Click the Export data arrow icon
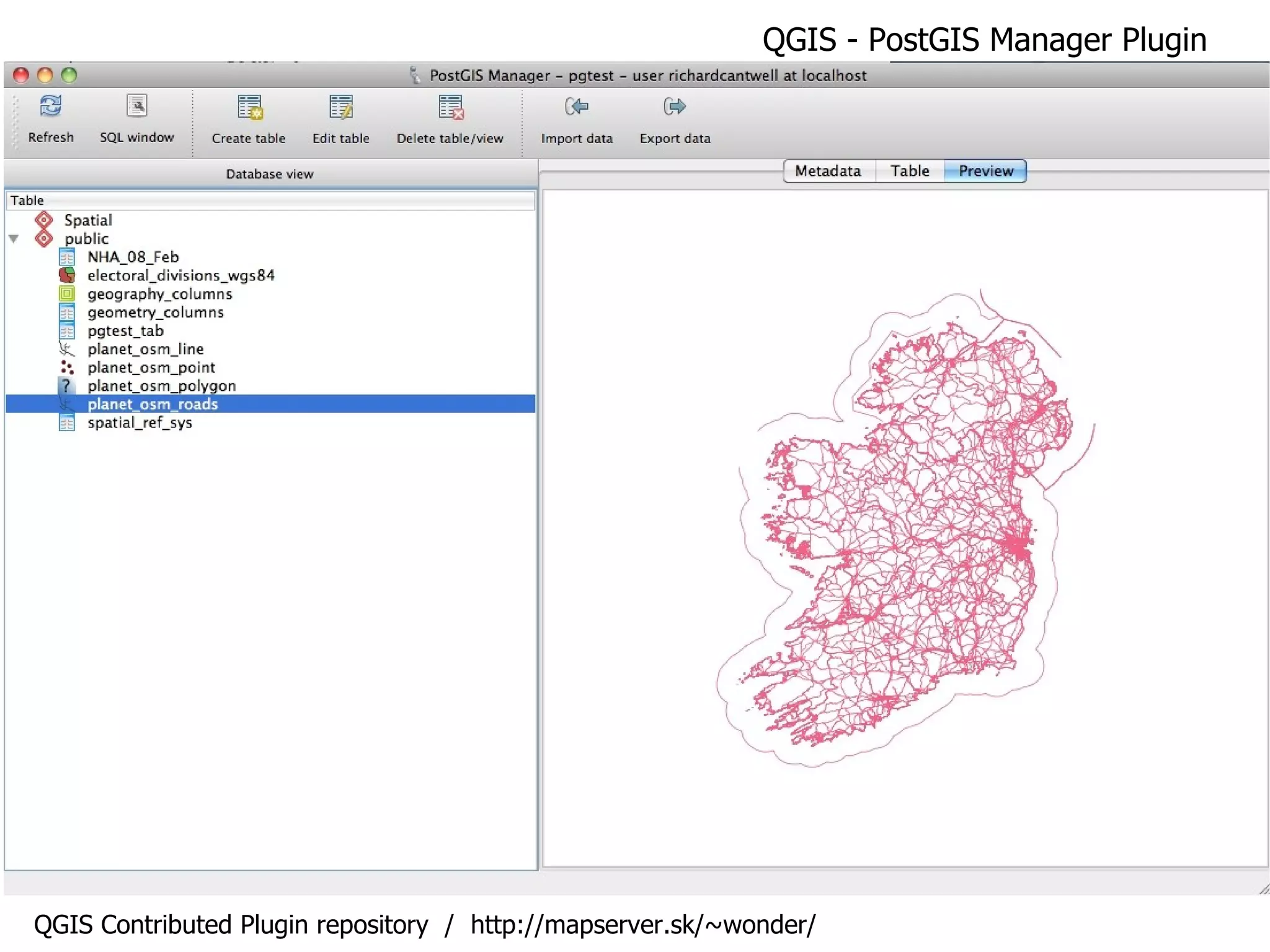Image resolution: width=1270 pixels, height=952 pixels. point(675,107)
